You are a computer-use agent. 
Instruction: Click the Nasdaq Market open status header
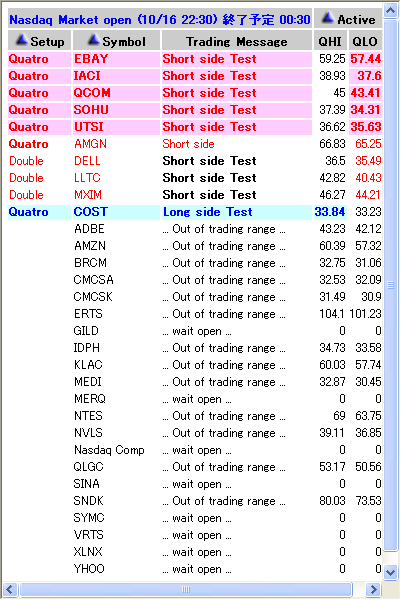tap(160, 20)
